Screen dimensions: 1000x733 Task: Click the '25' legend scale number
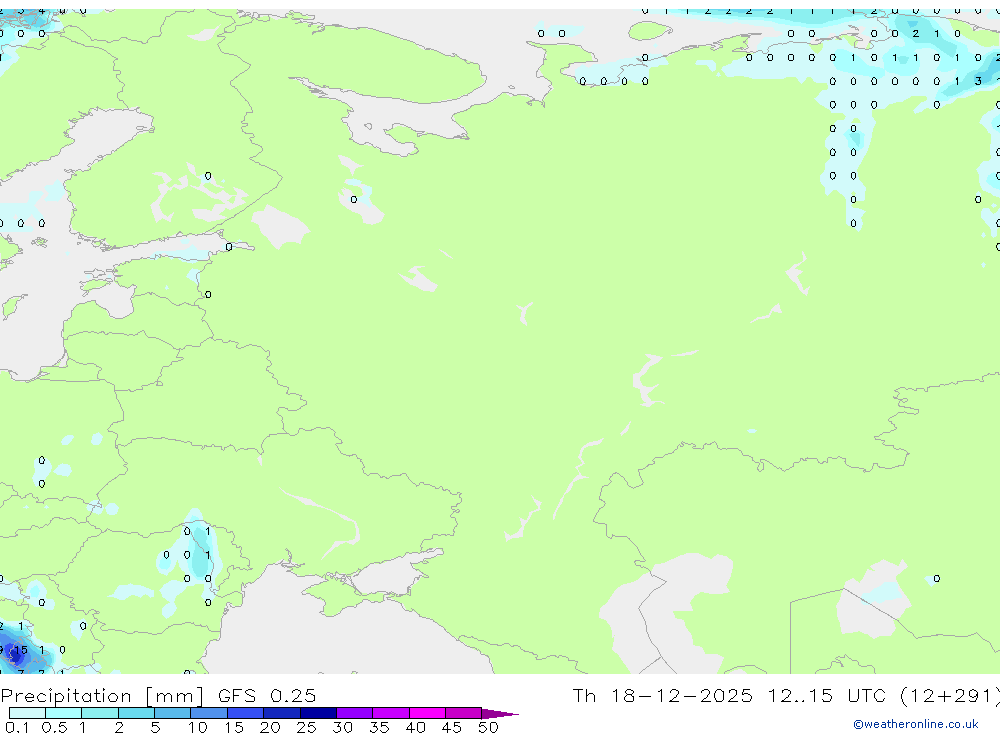307,727
